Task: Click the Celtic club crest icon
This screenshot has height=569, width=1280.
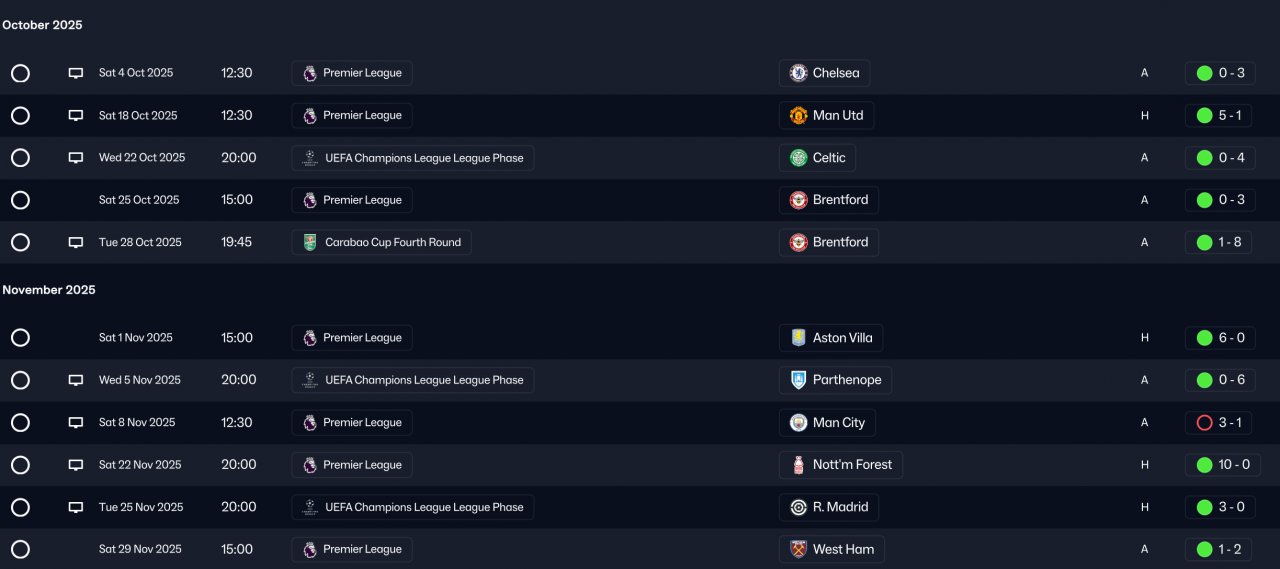Action: [x=798, y=158]
